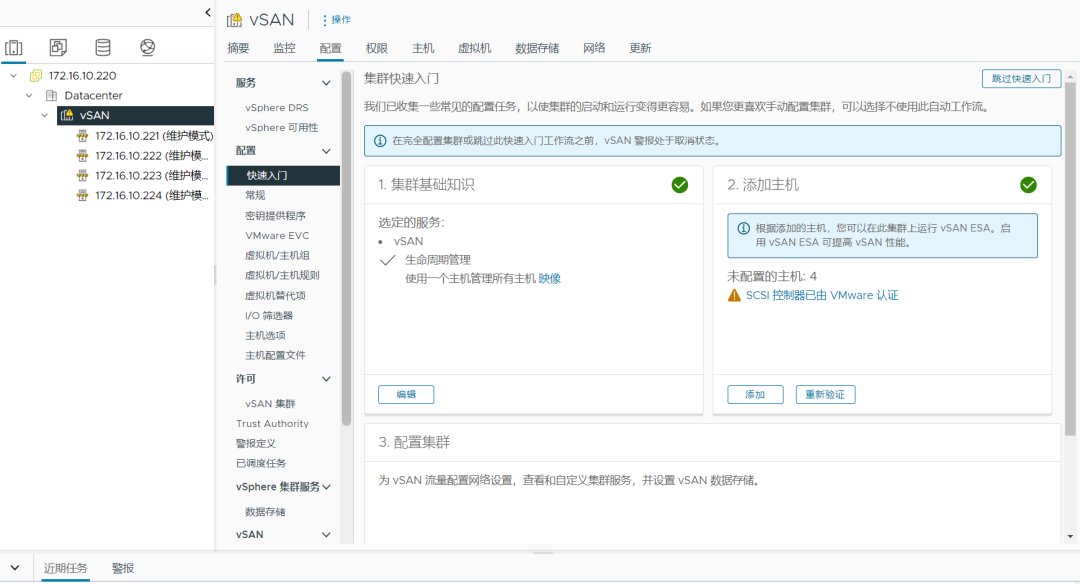Click main content scrollbar down arrow
The image size is (1080, 584).
click(1070, 536)
